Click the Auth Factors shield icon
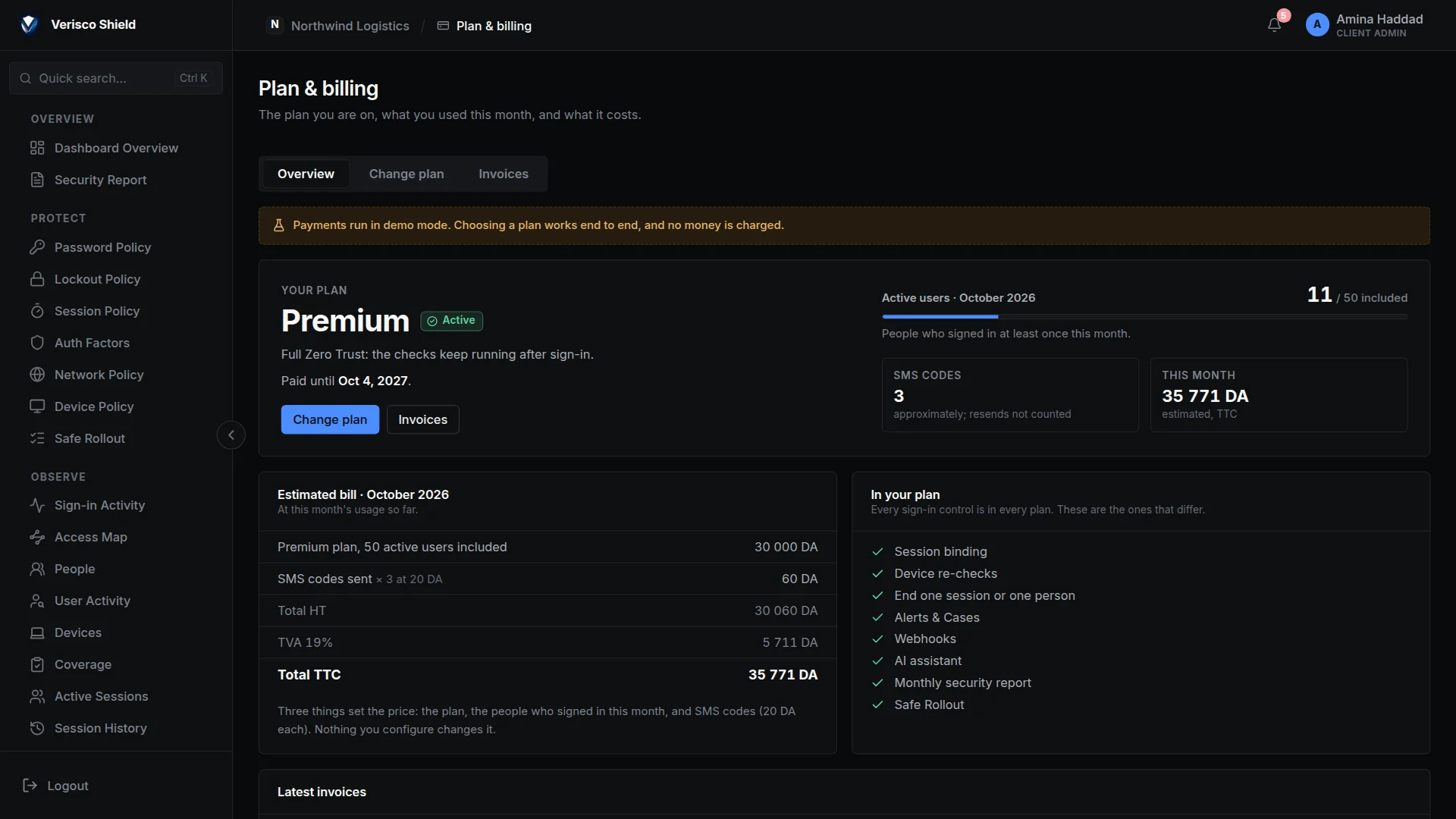Screen dimensions: 1456x819 37,343
